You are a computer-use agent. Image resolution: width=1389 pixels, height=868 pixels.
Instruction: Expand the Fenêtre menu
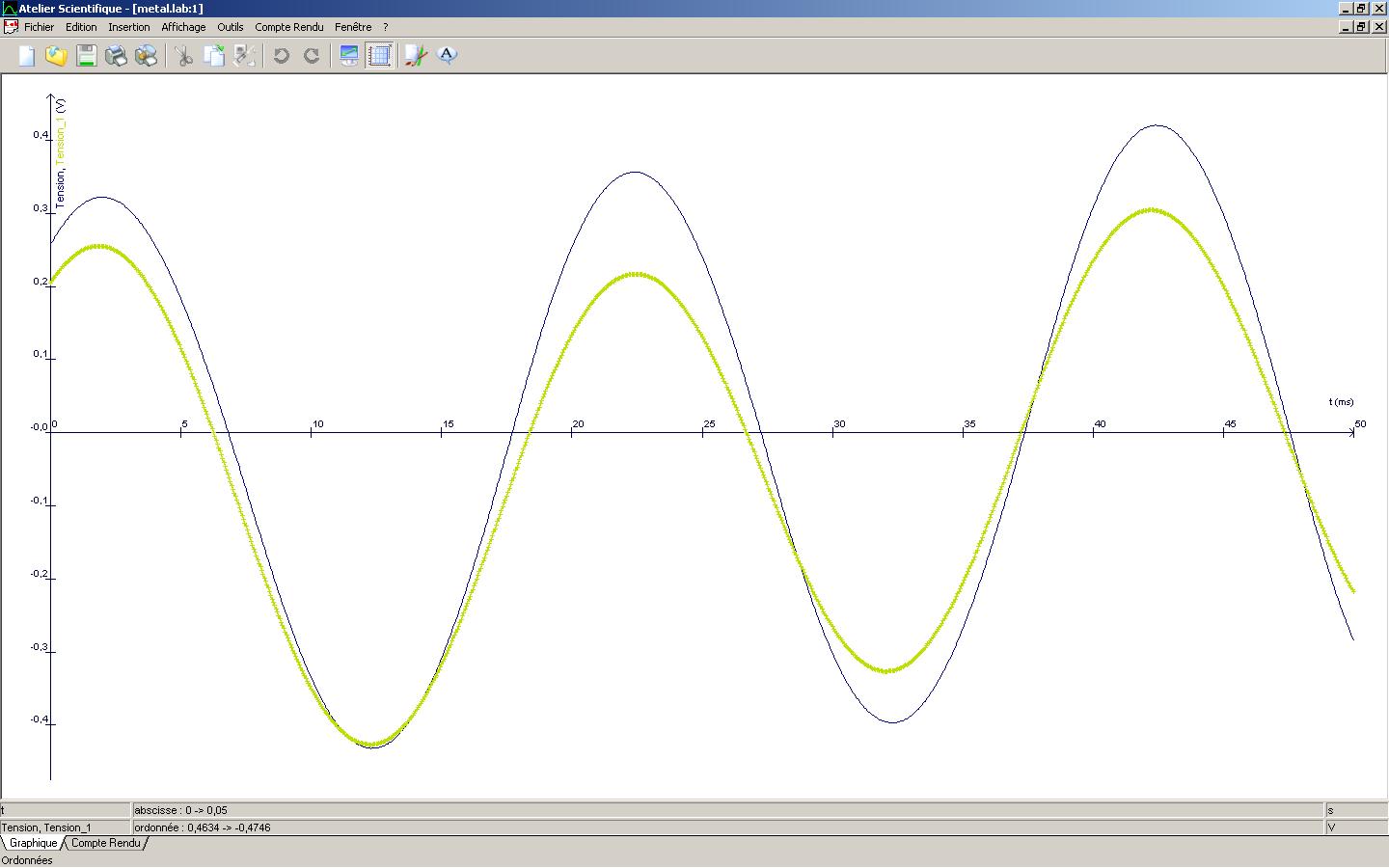353,27
